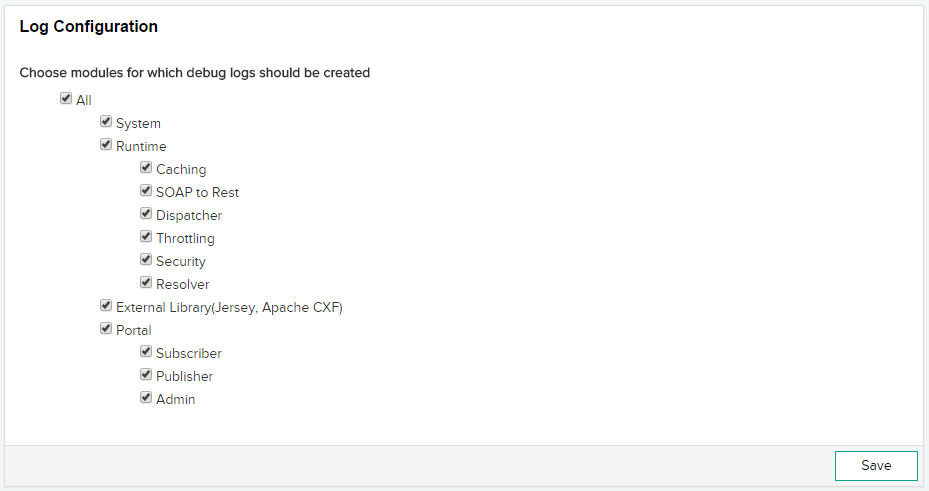Uncheck the Portal checkbox
Viewport: 929px width, 491px height.
106,329
